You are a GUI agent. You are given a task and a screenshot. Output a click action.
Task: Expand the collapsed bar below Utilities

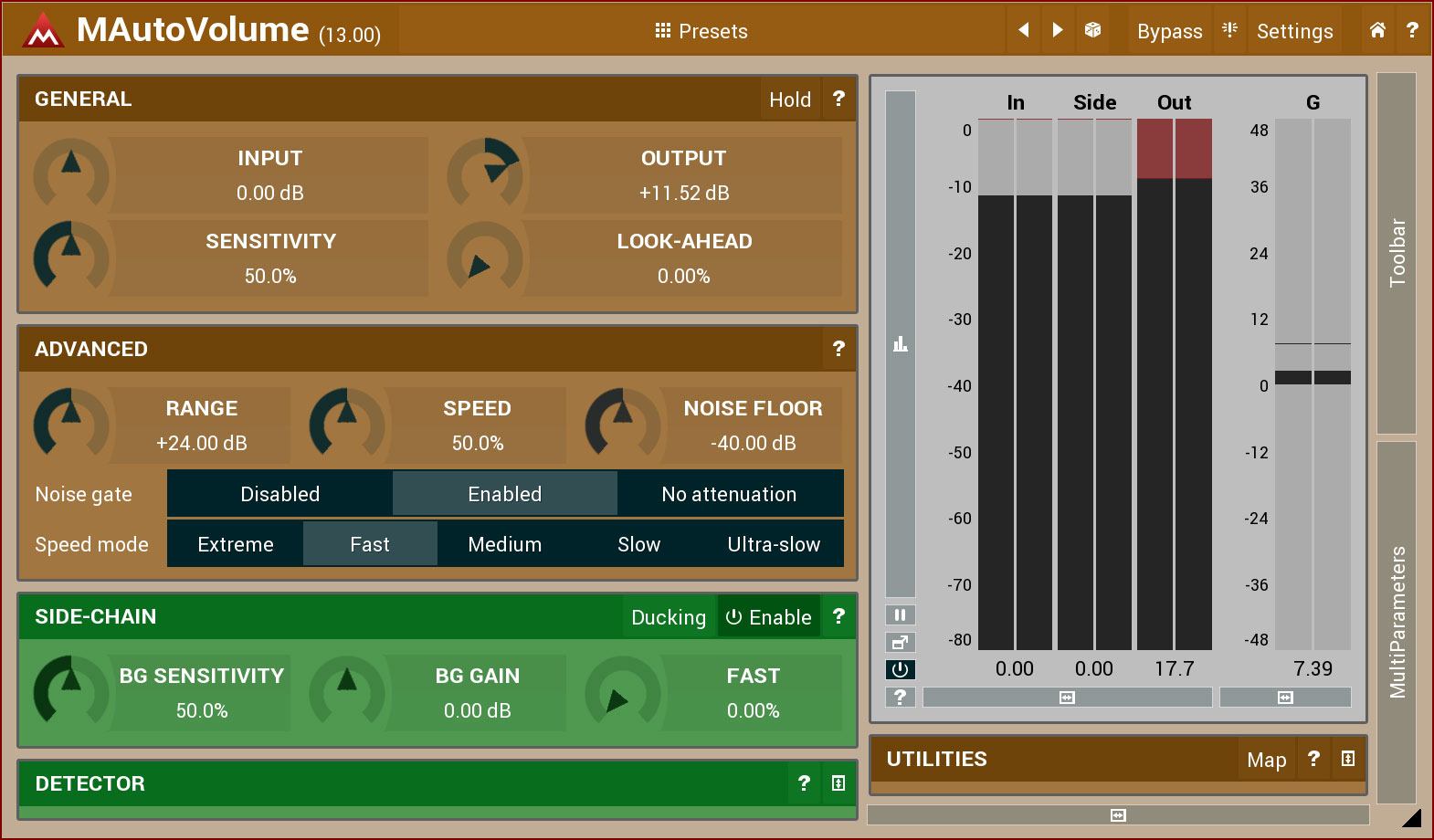tap(1118, 815)
